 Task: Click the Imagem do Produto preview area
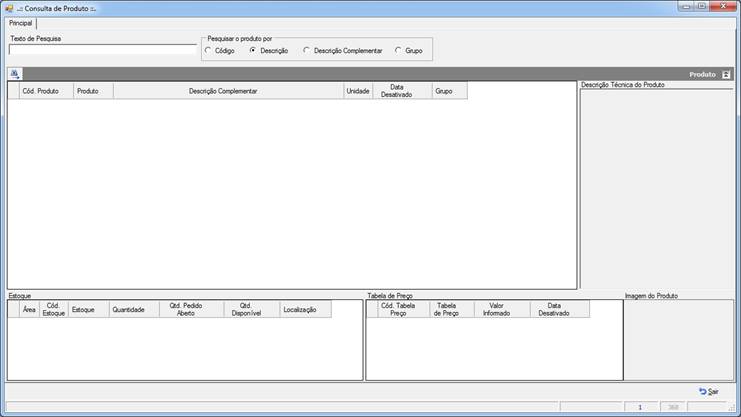[679, 339]
